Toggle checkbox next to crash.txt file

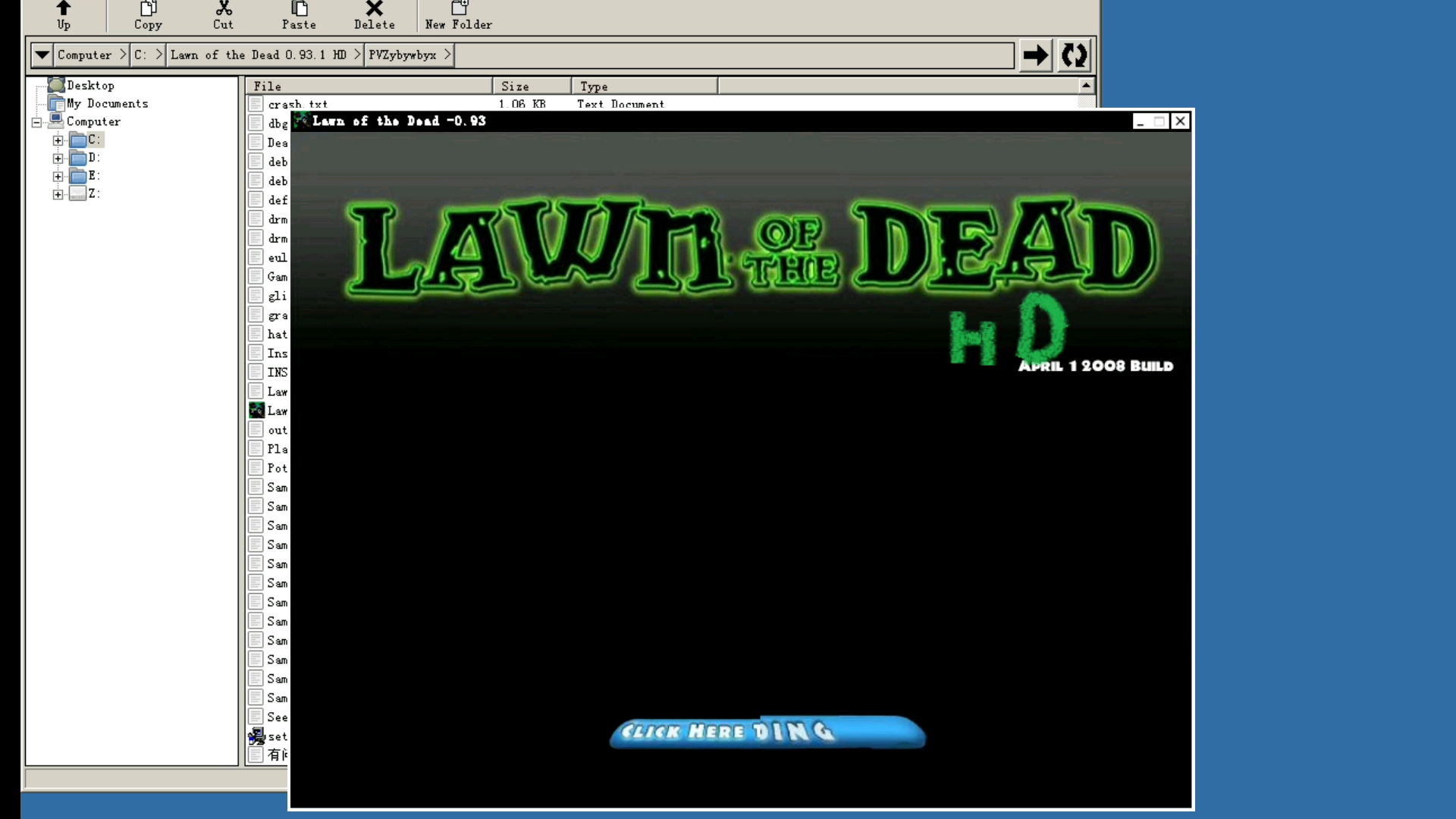pyautogui.click(x=256, y=104)
